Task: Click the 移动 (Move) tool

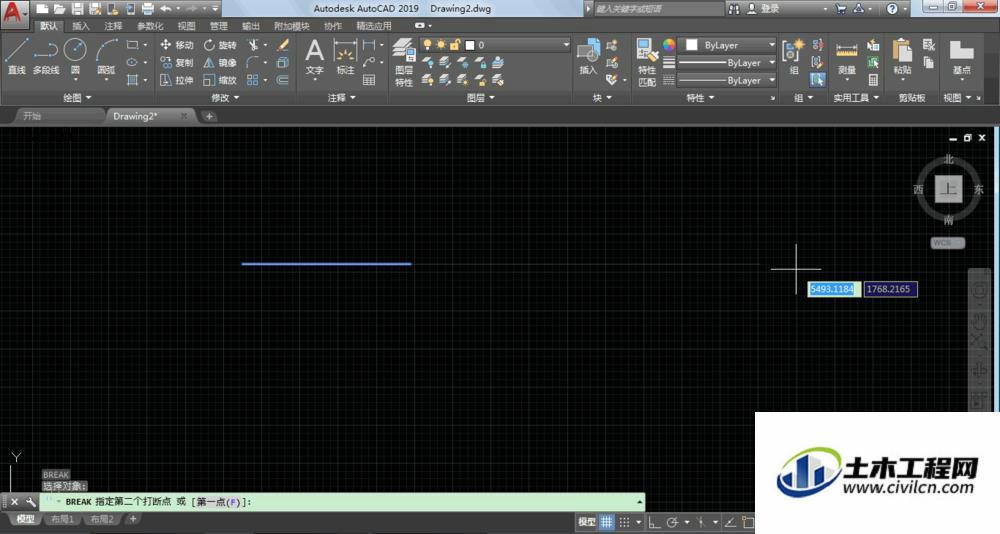Action: click(177, 45)
